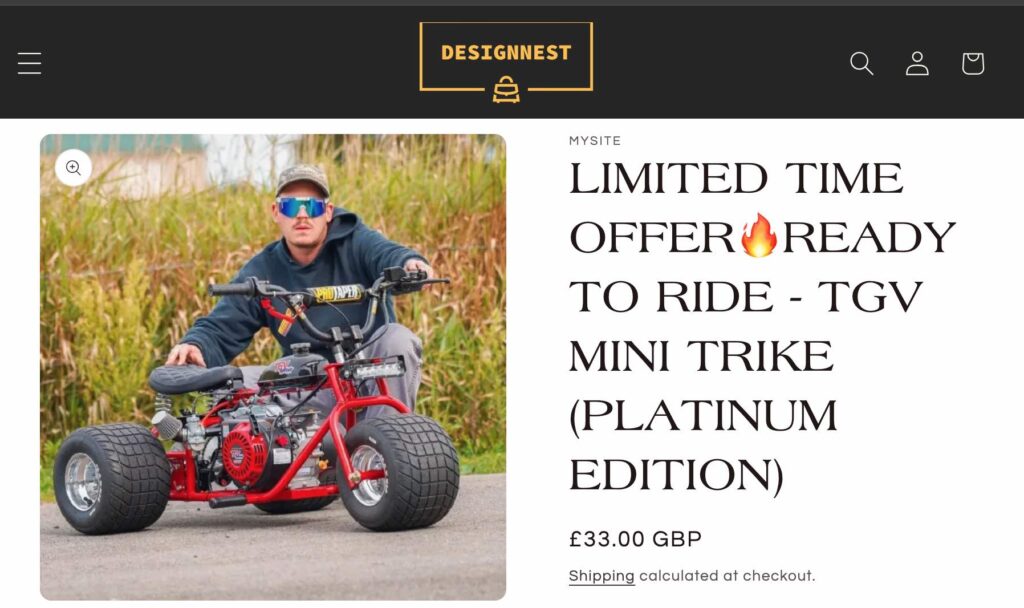View the shopping cart
The height and width of the screenshot is (608, 1024).
click(x=972, y=63)
